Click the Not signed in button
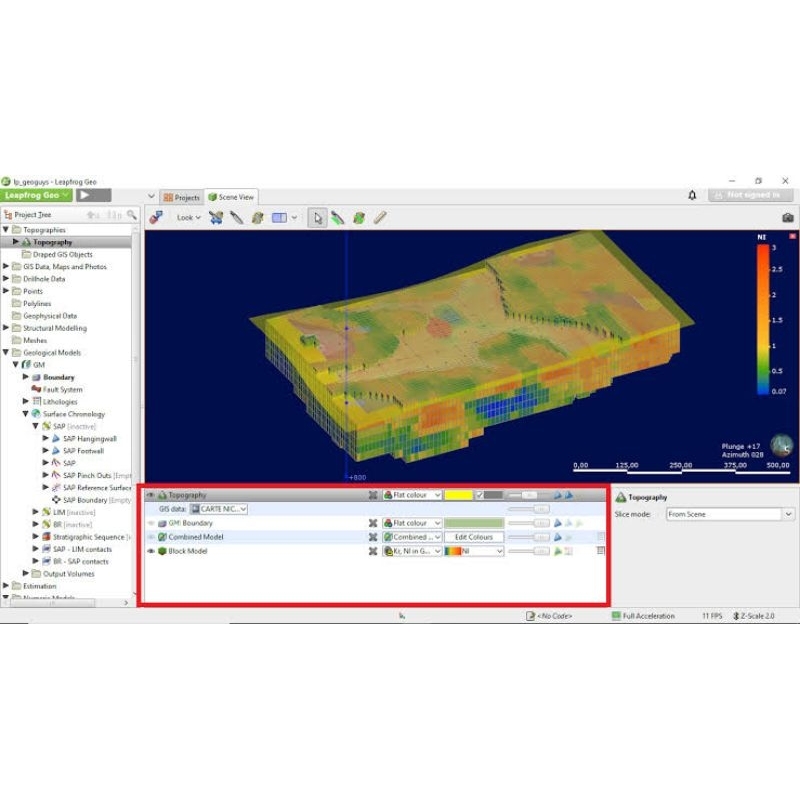The image size is (800, 800). (751, 195)
